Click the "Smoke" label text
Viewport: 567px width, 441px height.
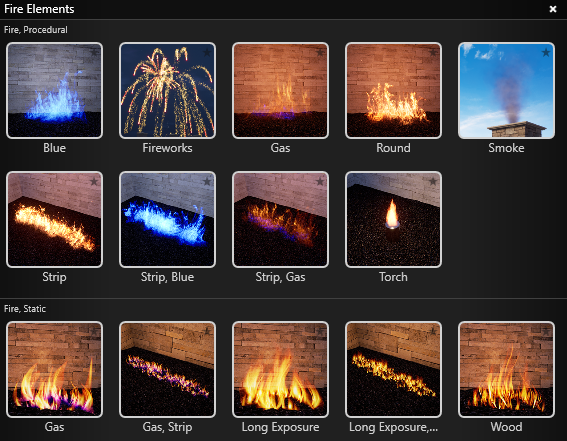(506, 148)
